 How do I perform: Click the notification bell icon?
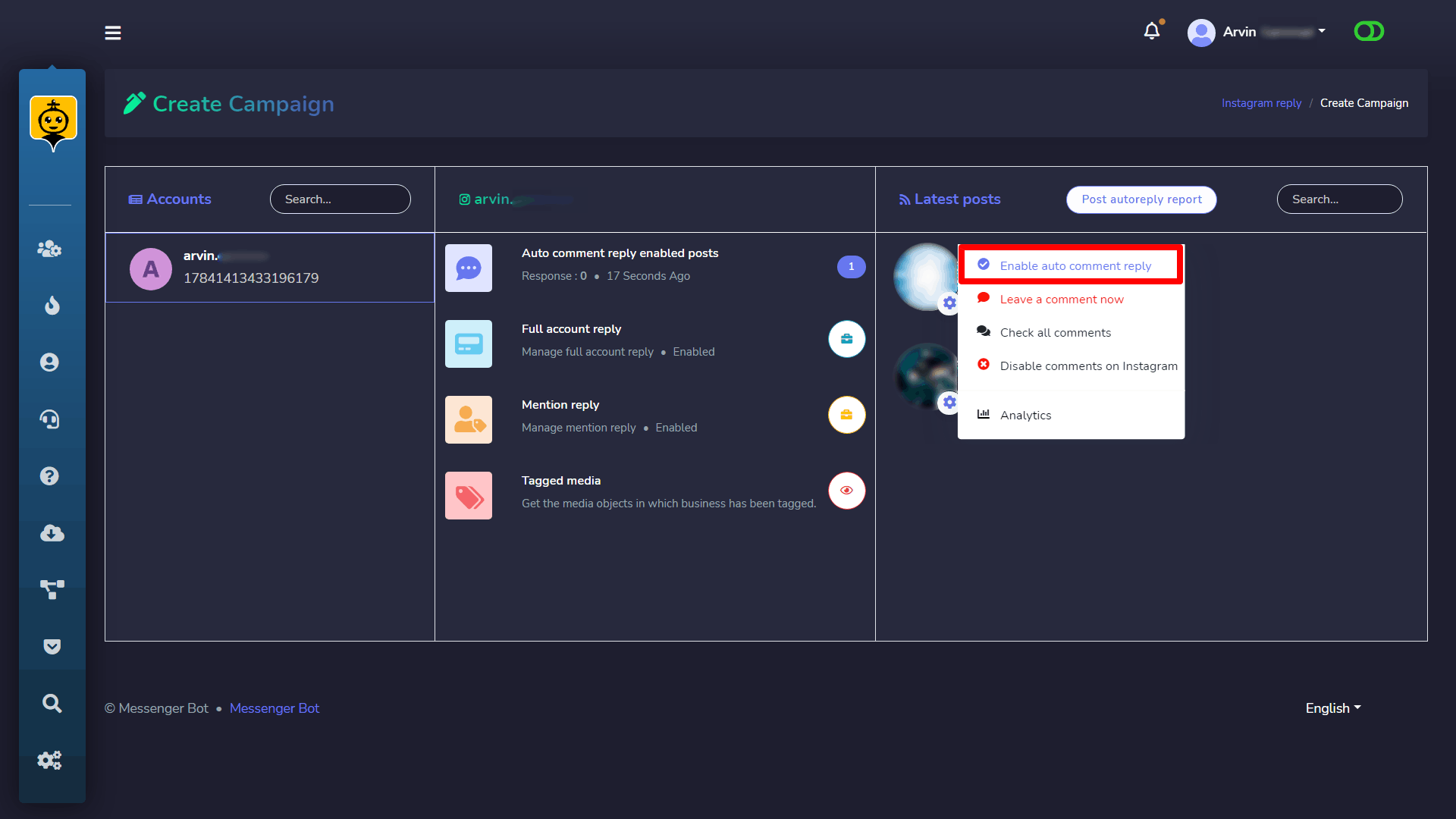[x=1151, y=31]
